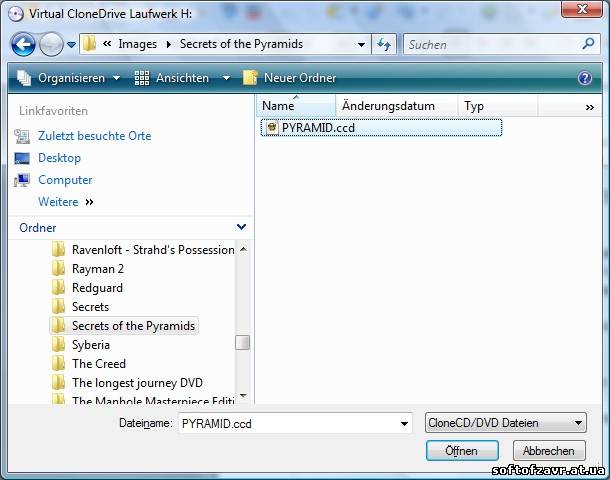The height and width of the screenshot is (480, 610).
Task: Click the Abbrechen button
Action: point(549,451)
